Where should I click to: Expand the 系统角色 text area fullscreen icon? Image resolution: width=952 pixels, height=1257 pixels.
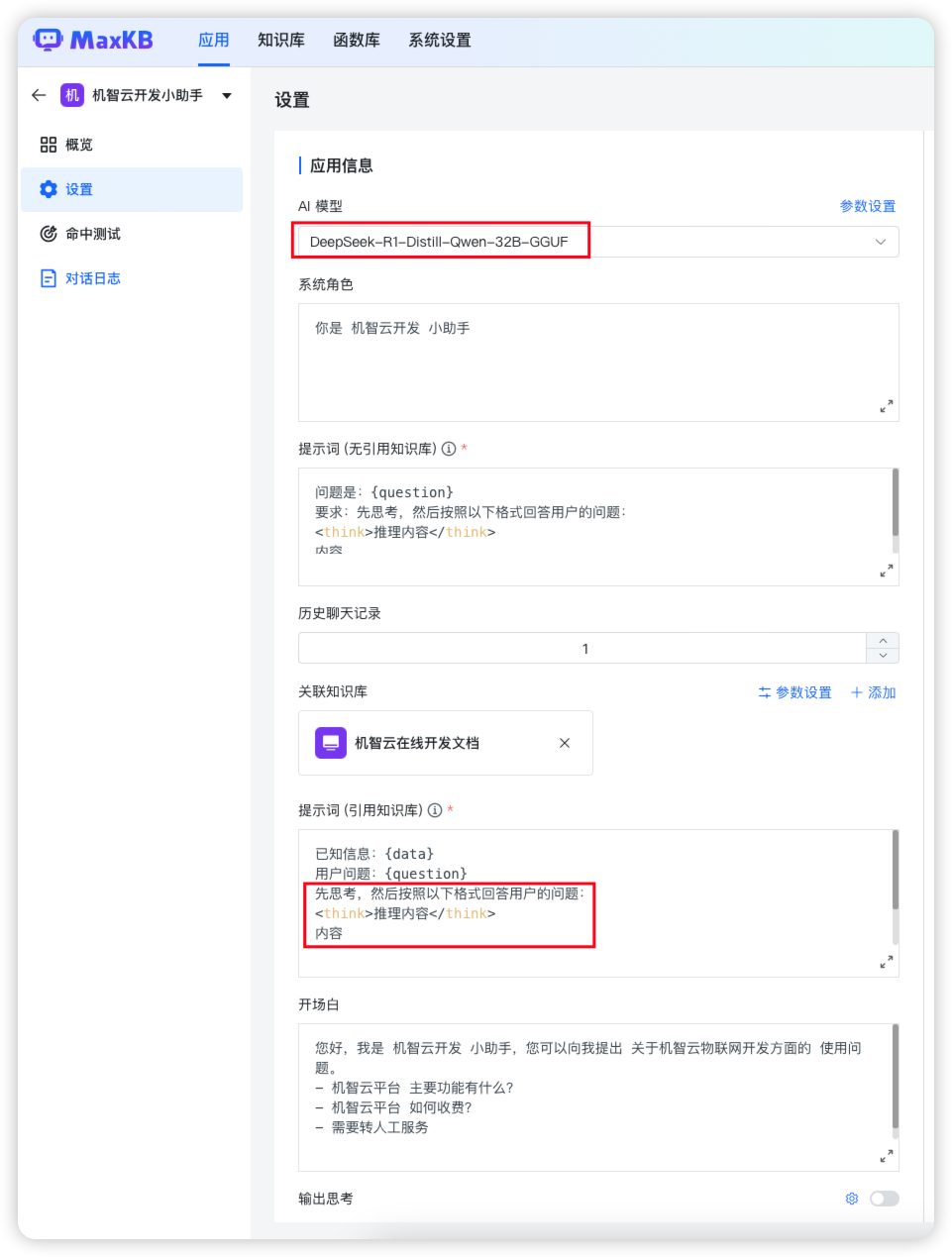887,406
